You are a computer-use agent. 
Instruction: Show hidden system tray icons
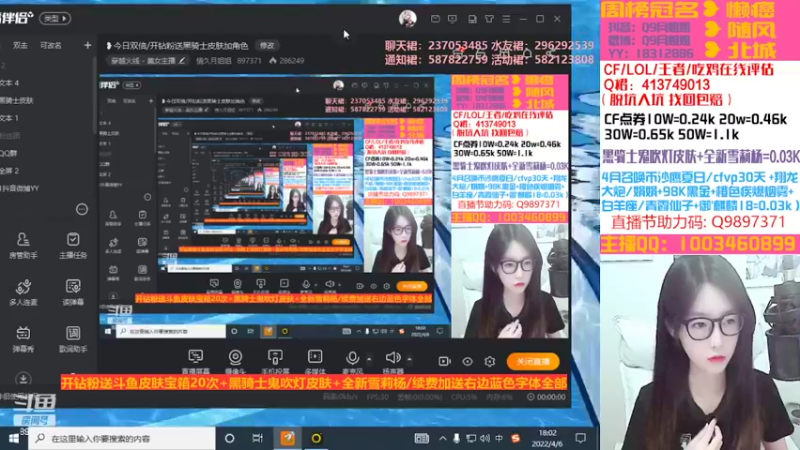tap(442, 438)
